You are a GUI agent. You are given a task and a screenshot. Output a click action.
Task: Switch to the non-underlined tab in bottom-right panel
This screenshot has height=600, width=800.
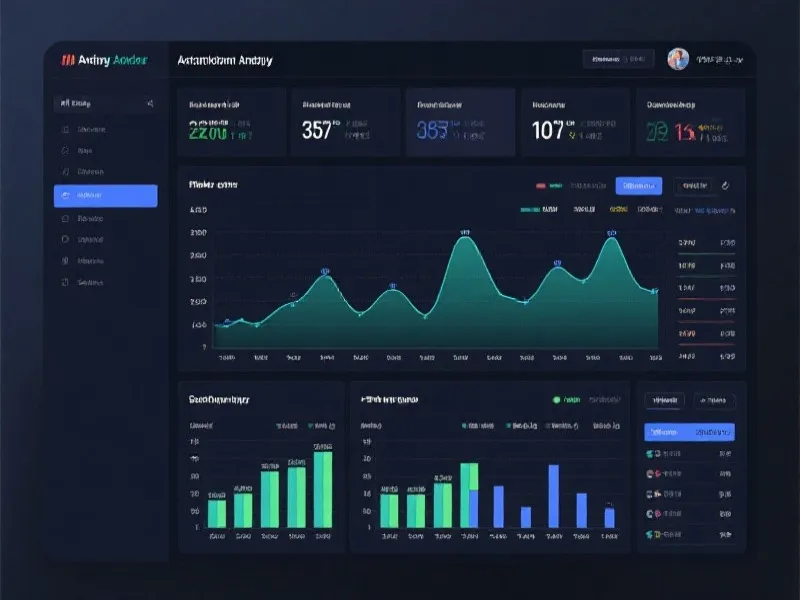(x=714, y=401)
